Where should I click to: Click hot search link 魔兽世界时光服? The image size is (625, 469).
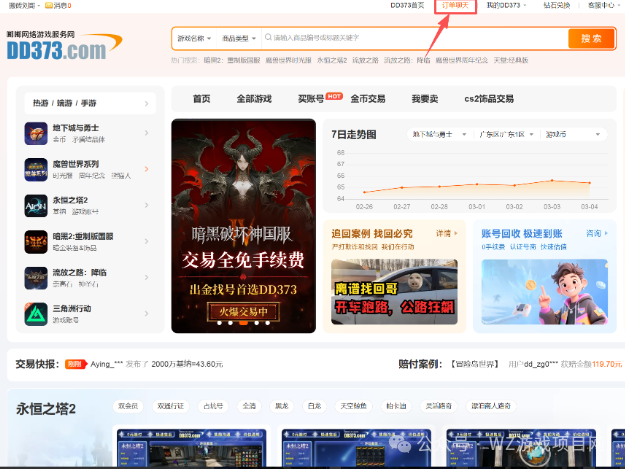(288, 60)
